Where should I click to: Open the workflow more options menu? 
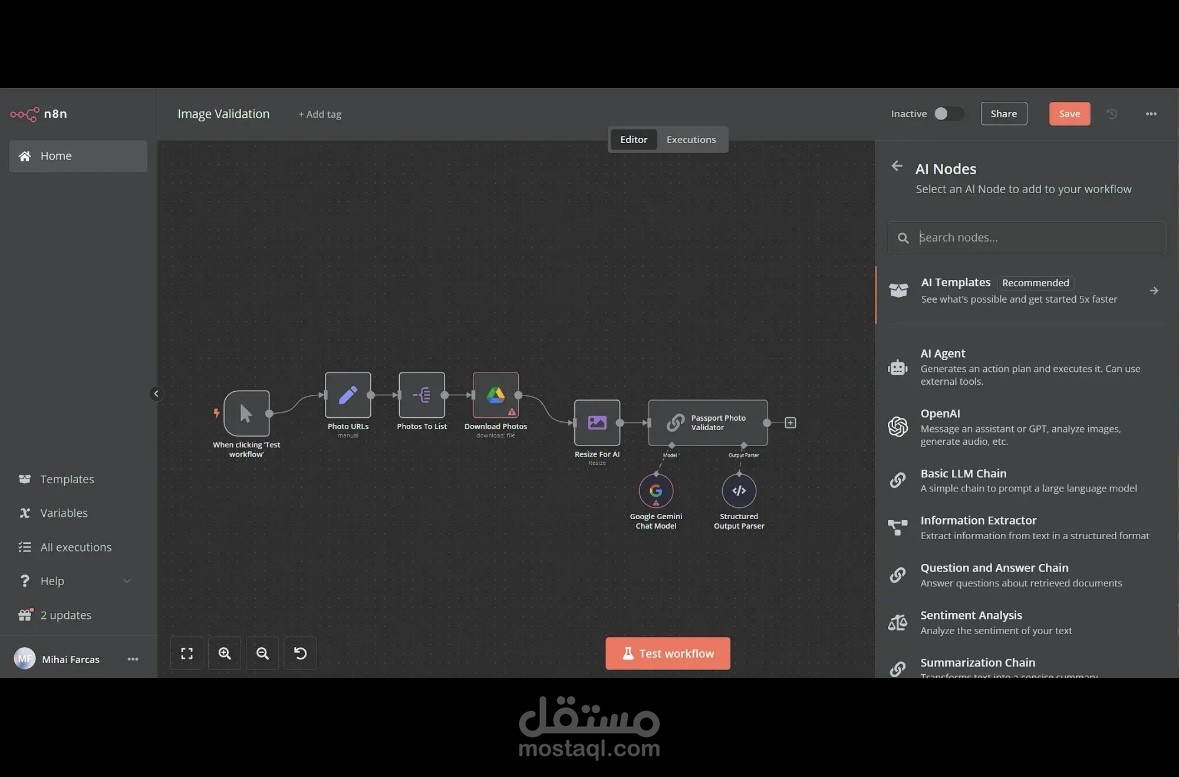click(x=1151, y=114)
